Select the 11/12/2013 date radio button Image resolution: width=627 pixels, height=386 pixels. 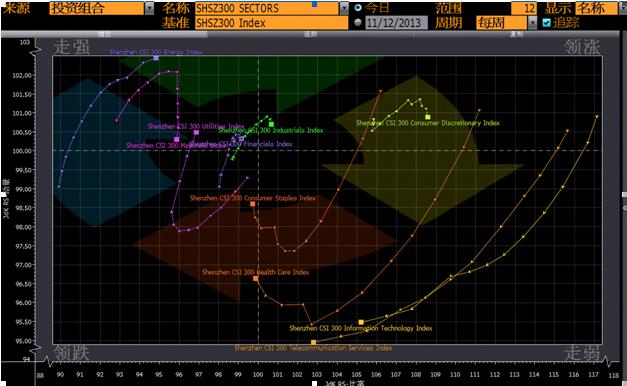358,22
